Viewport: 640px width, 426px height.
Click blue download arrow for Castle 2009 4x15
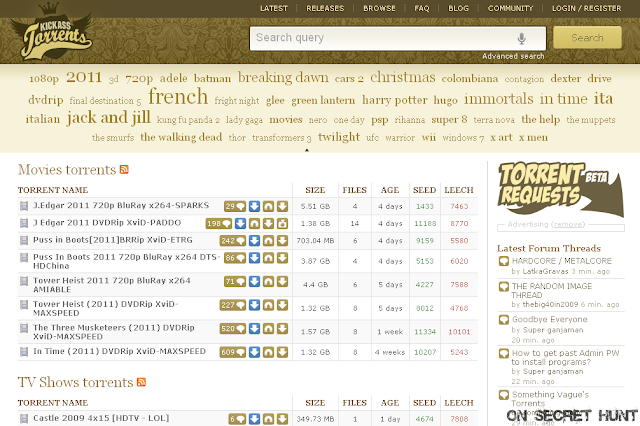pos(254,419)
